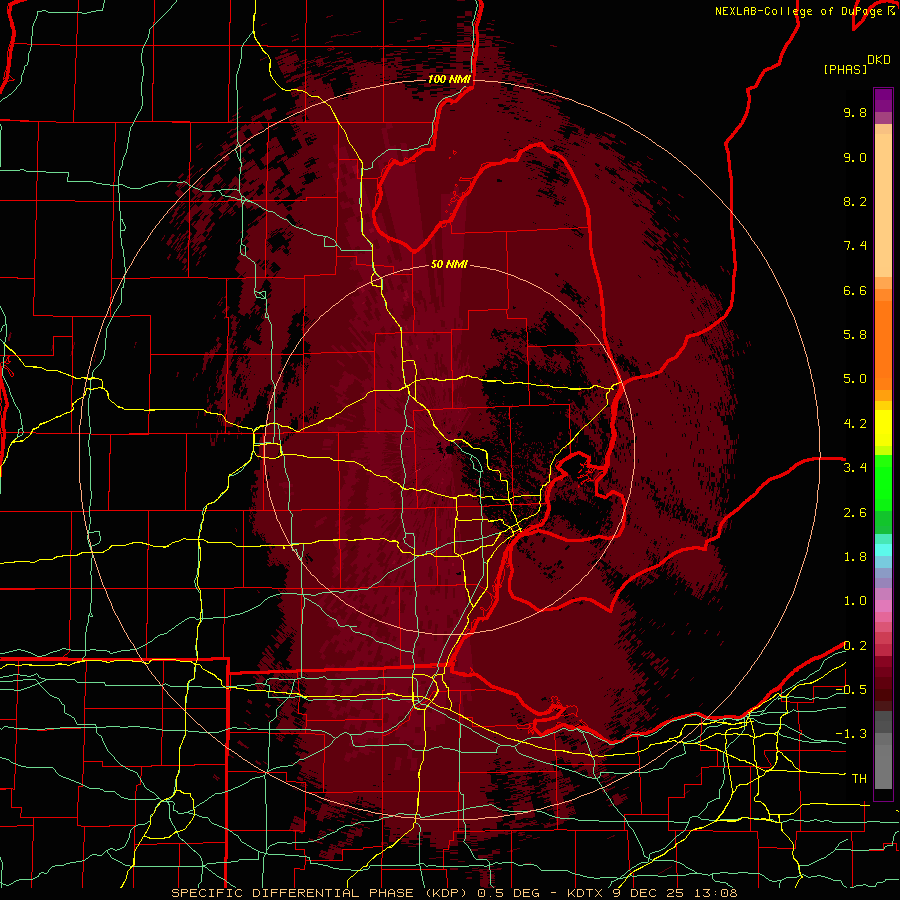Click the -0.5 value on the scale
Image resolution: width=900 pixels, height=900 pixels.
[851, 690]
